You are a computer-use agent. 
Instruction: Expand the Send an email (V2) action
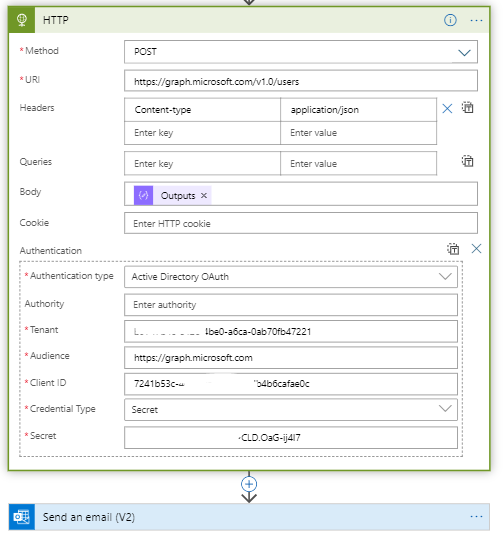[249, 517]
